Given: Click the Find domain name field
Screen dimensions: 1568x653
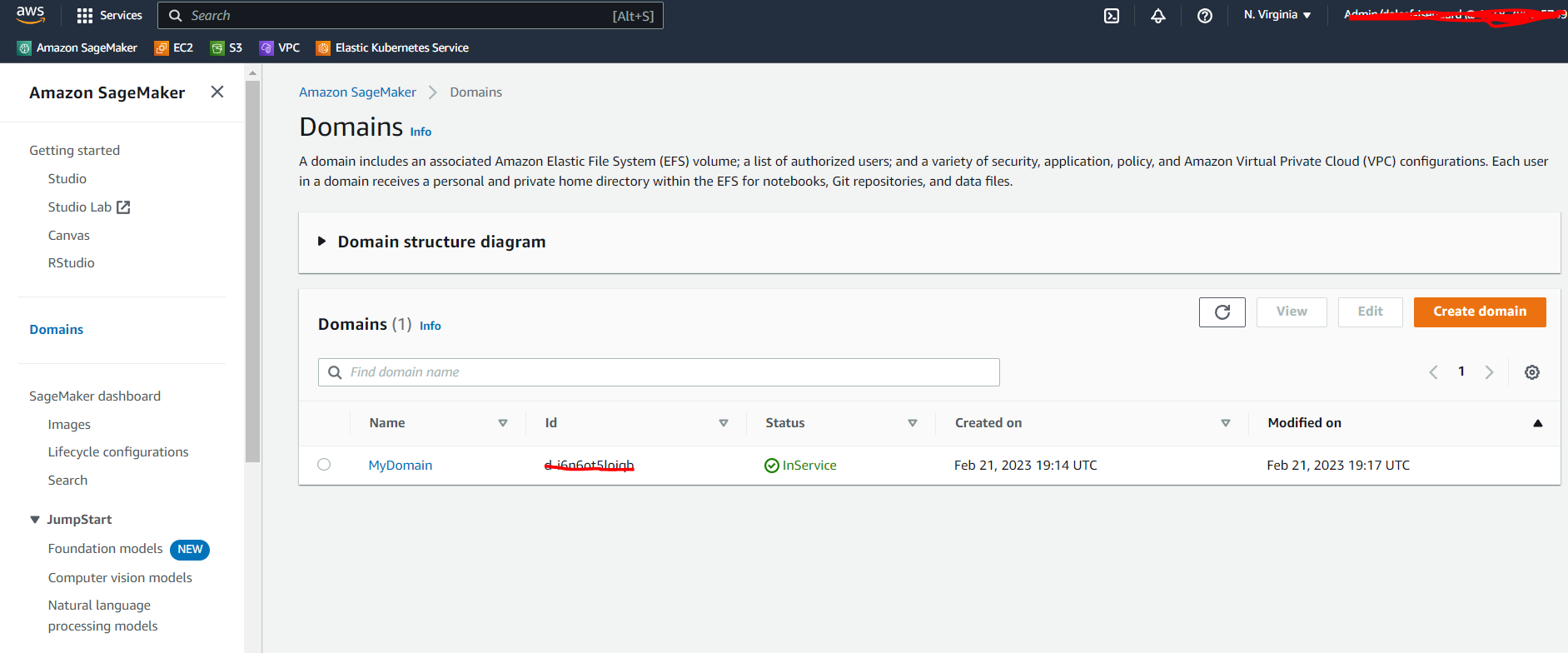Looking at the screenshot, I should point(659,372).
